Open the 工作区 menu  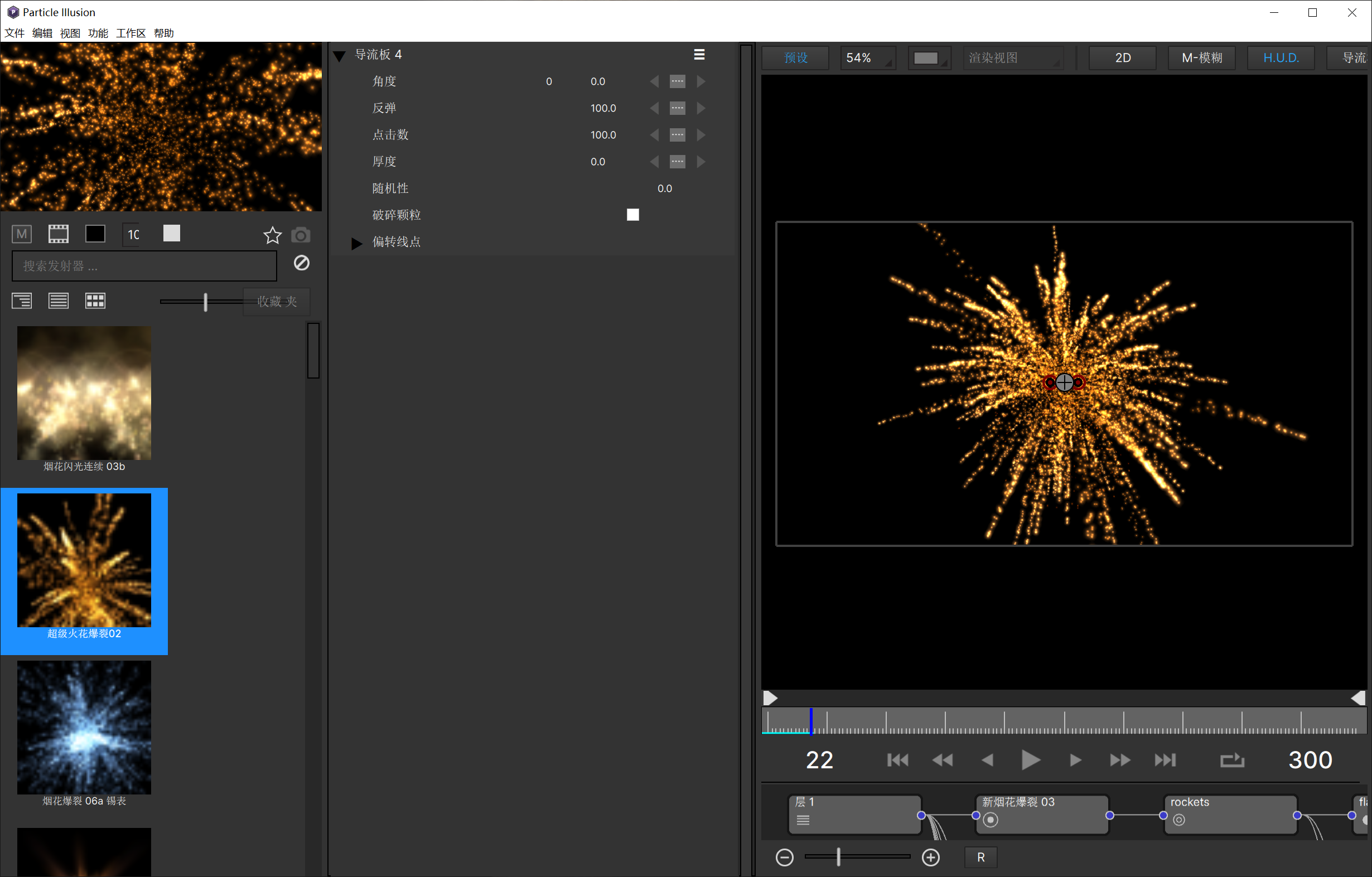(131, 33)
